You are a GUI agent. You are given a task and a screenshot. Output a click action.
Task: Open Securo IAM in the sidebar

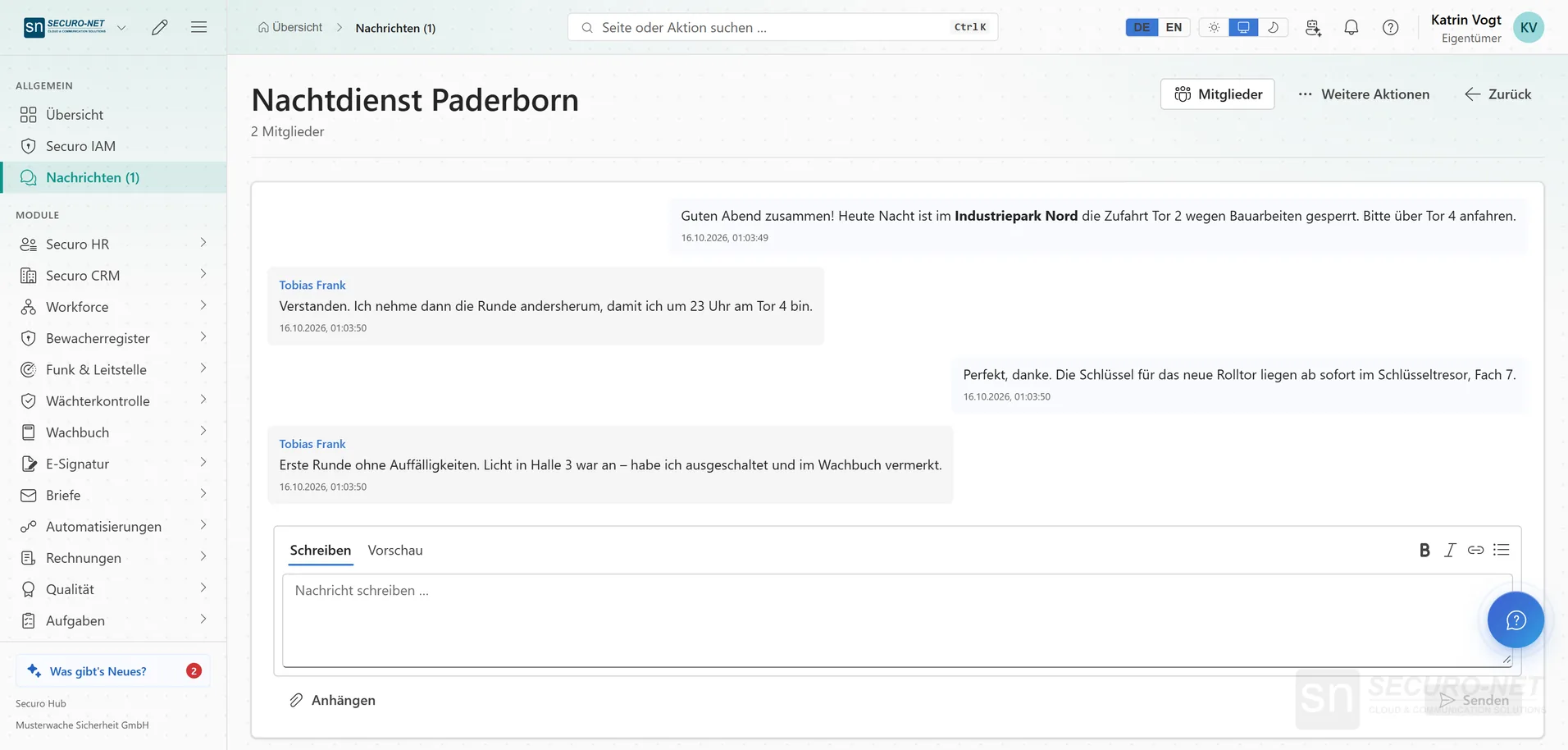click(113, 146)
